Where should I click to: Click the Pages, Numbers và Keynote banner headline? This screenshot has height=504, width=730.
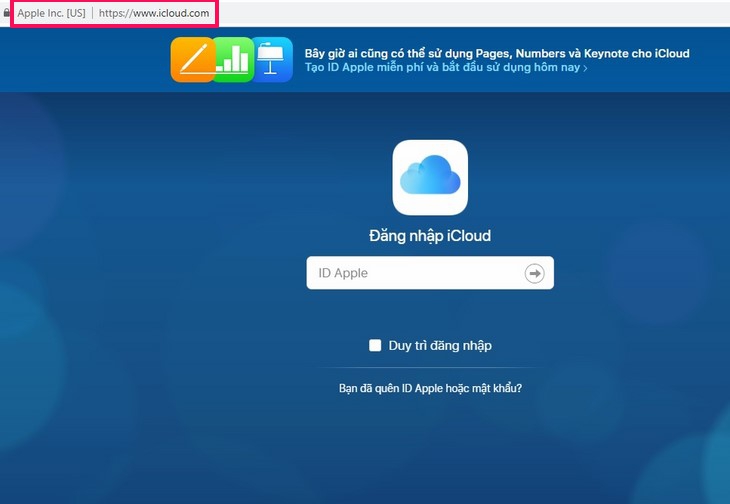point(497,54)
